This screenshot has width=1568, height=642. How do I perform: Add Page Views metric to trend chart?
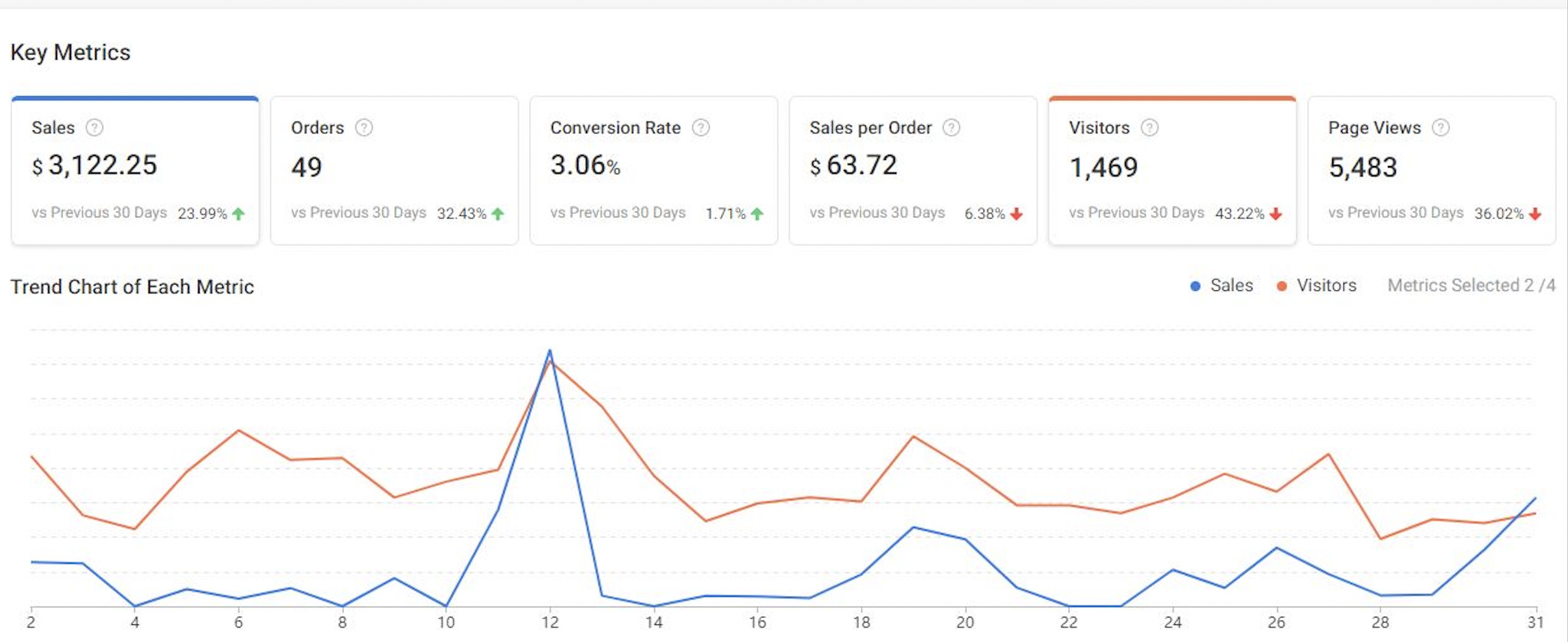(1431, 170)
